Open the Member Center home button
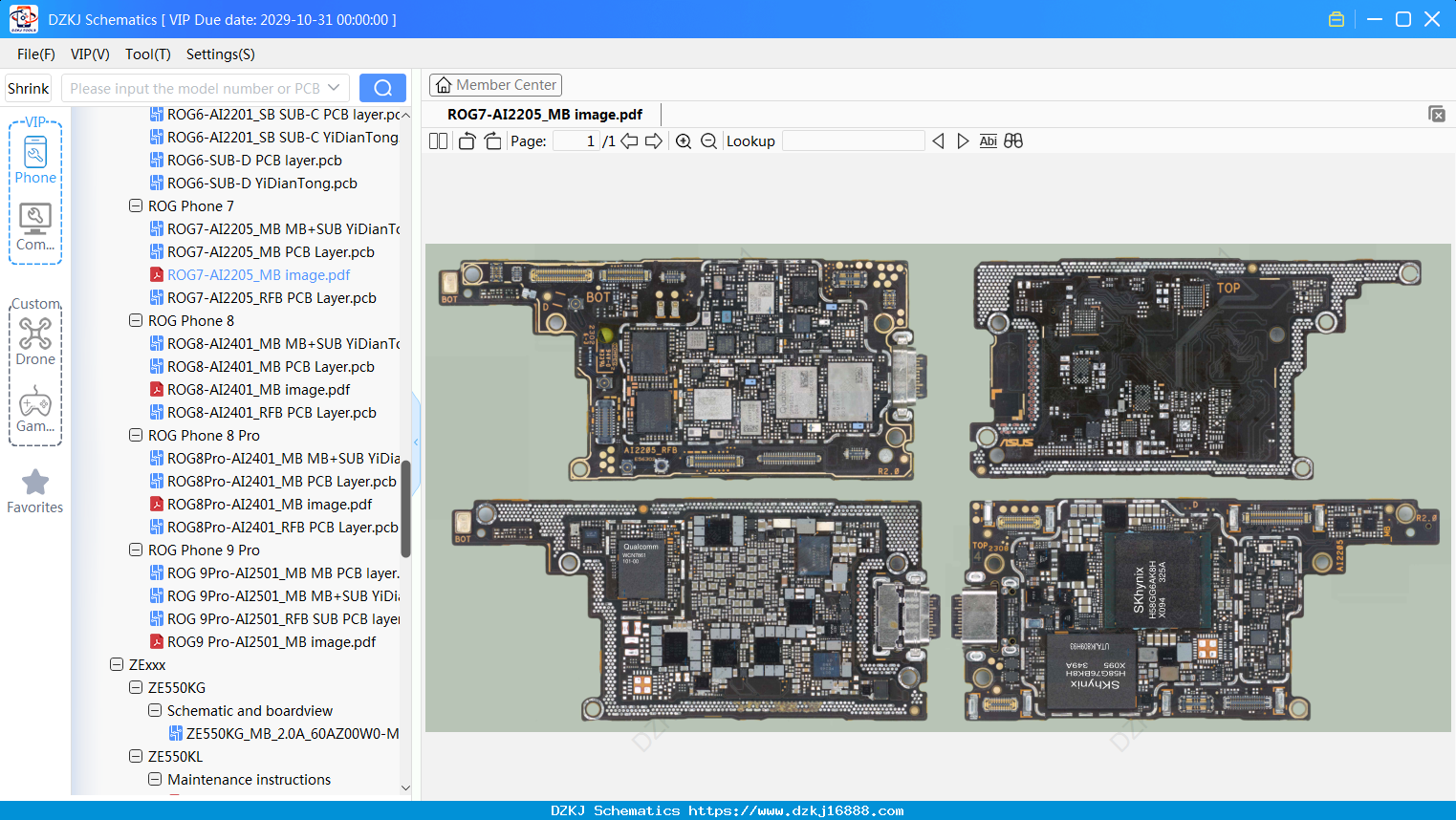Viewport: 1456px width, 820px height. click(x=495, y=85)
